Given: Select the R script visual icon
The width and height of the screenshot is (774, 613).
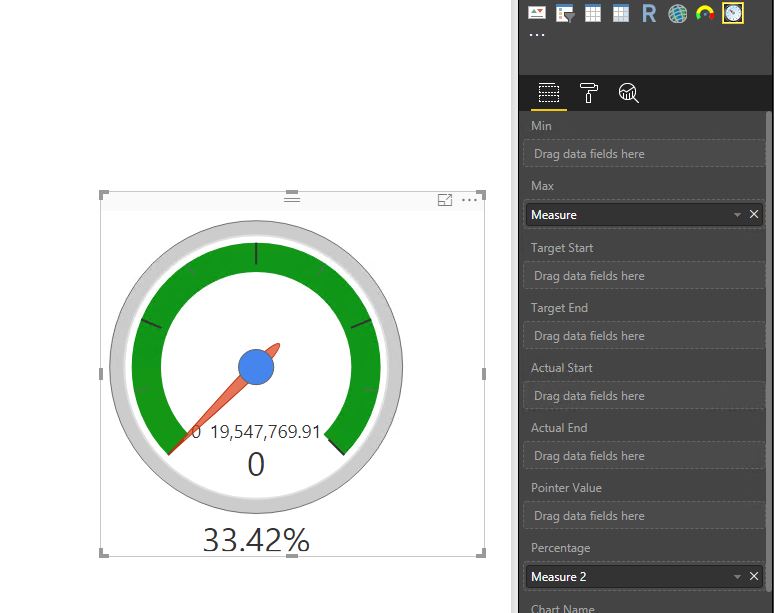Looking at the screenshot, I should (x=649, y=13).
